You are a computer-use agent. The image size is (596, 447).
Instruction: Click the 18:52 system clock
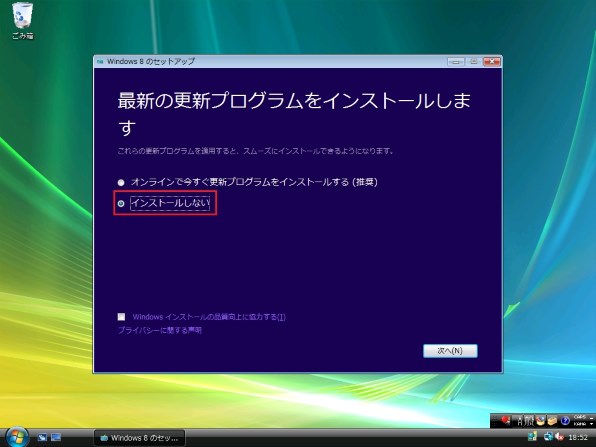[x=578, y=437]
